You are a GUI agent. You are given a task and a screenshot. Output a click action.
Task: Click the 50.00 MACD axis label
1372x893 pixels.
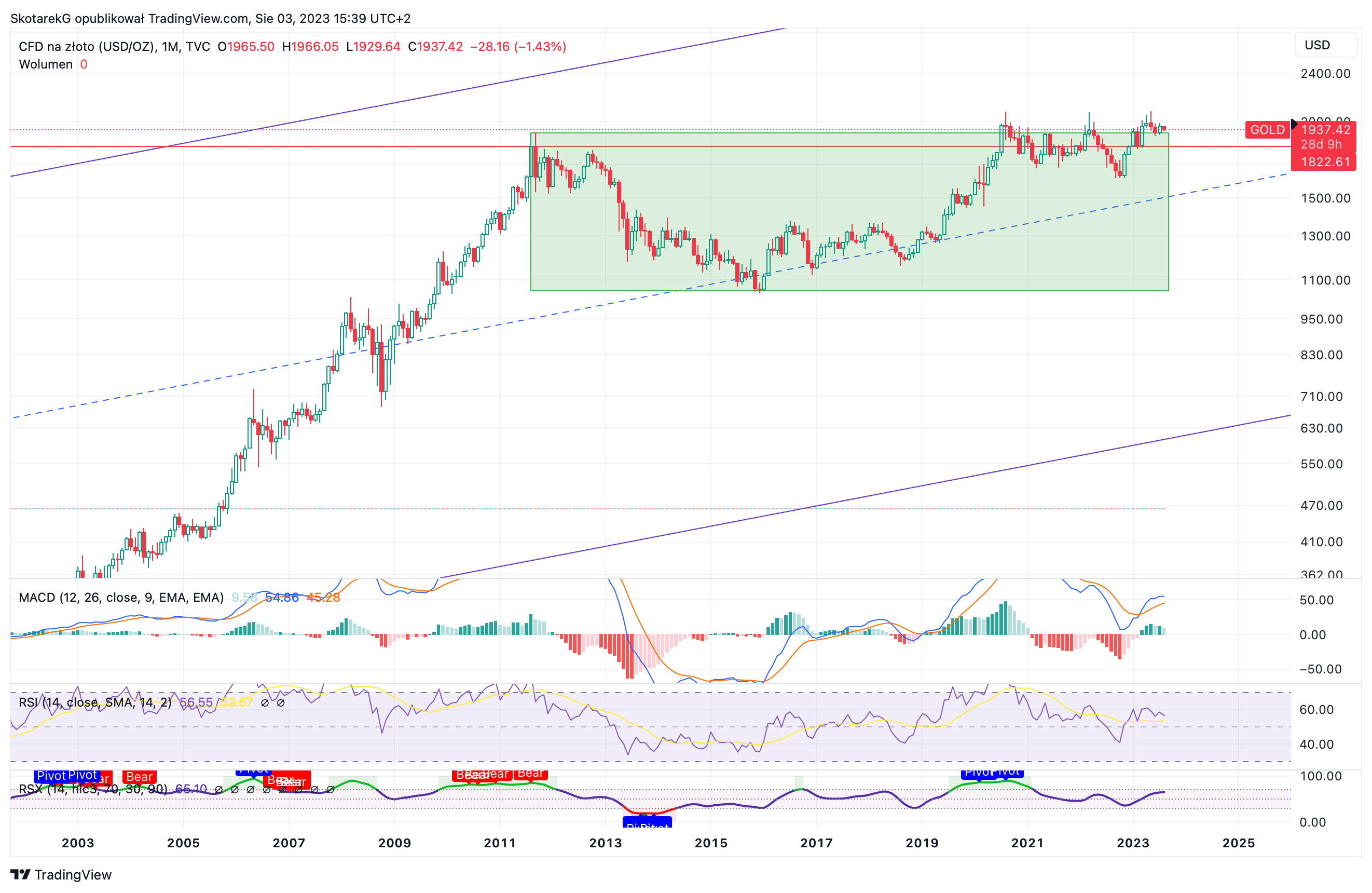(1316, 600)
